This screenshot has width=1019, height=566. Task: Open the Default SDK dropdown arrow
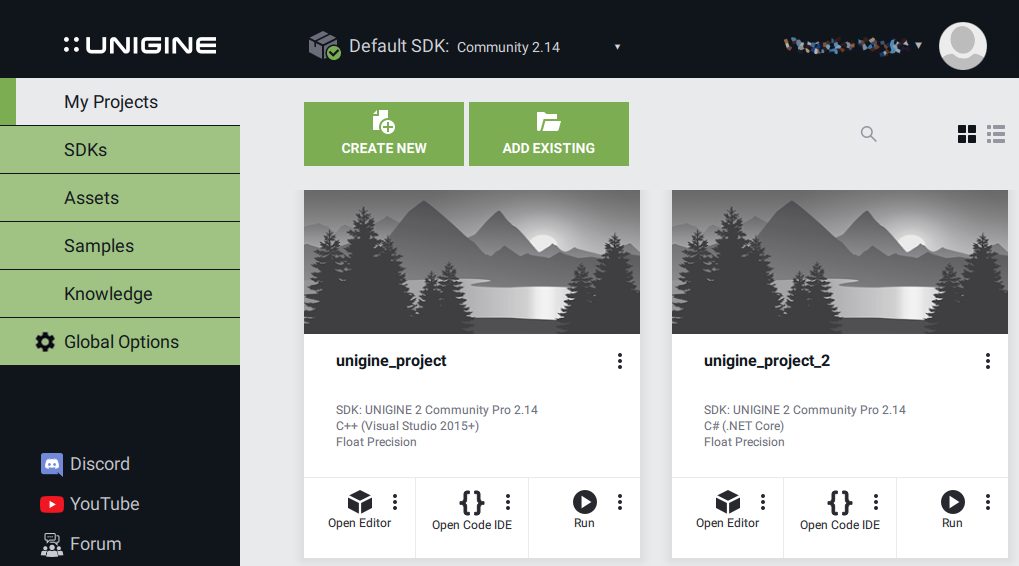[617, 47]
